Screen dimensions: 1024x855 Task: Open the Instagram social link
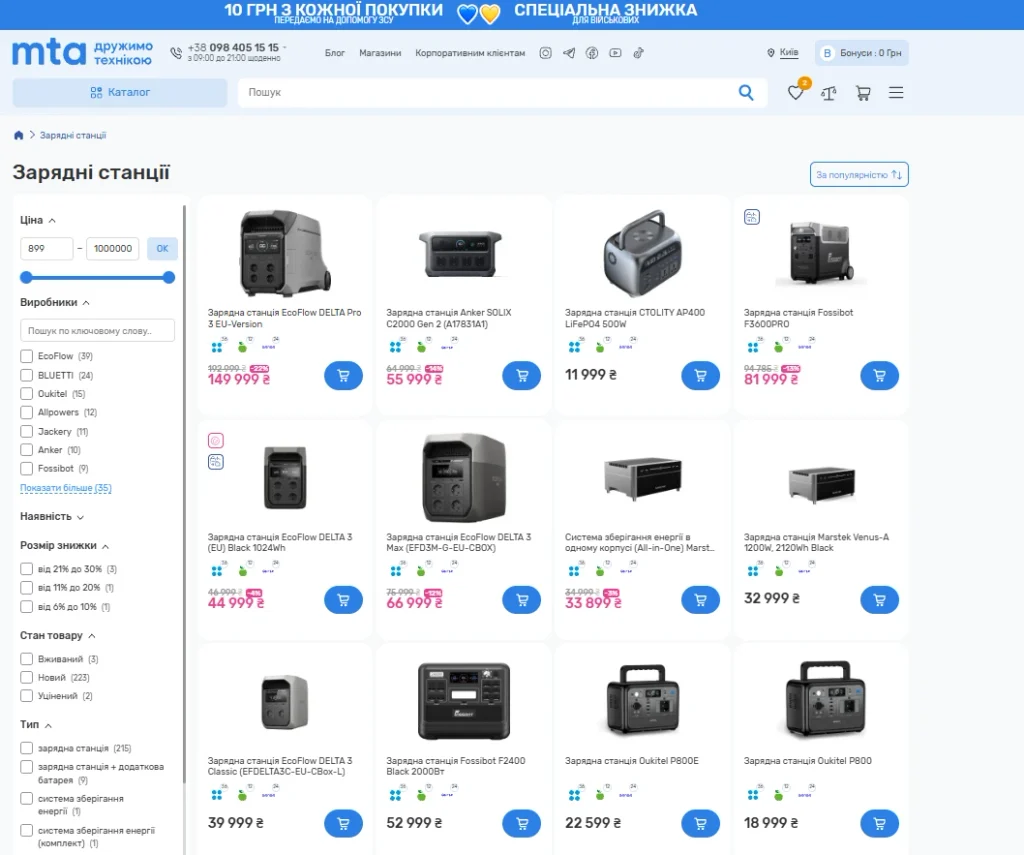point(545,53)
